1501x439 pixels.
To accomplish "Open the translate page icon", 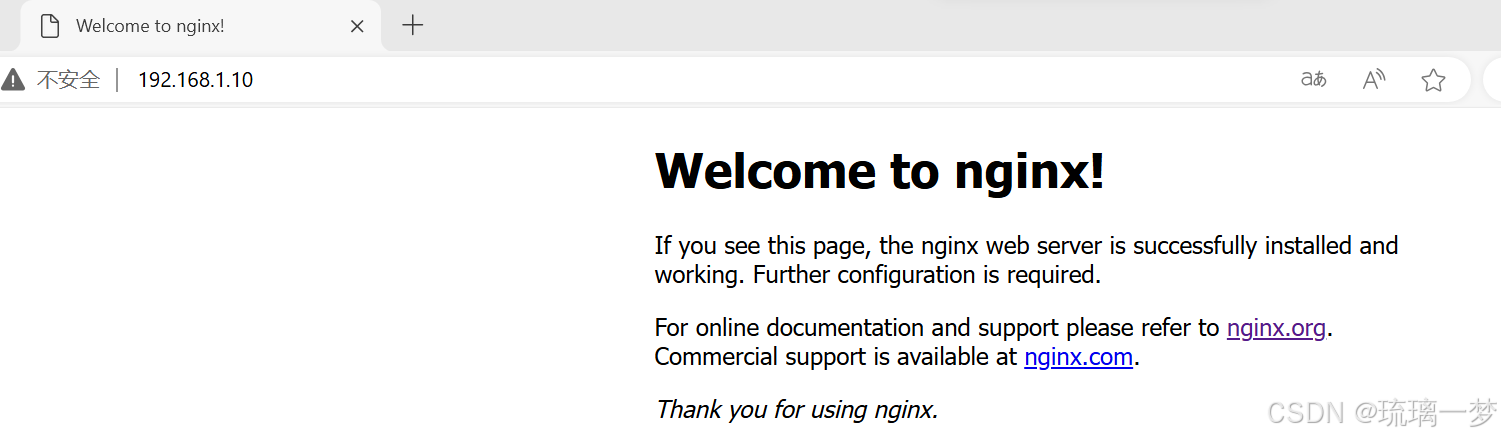I will point(1313,80).
